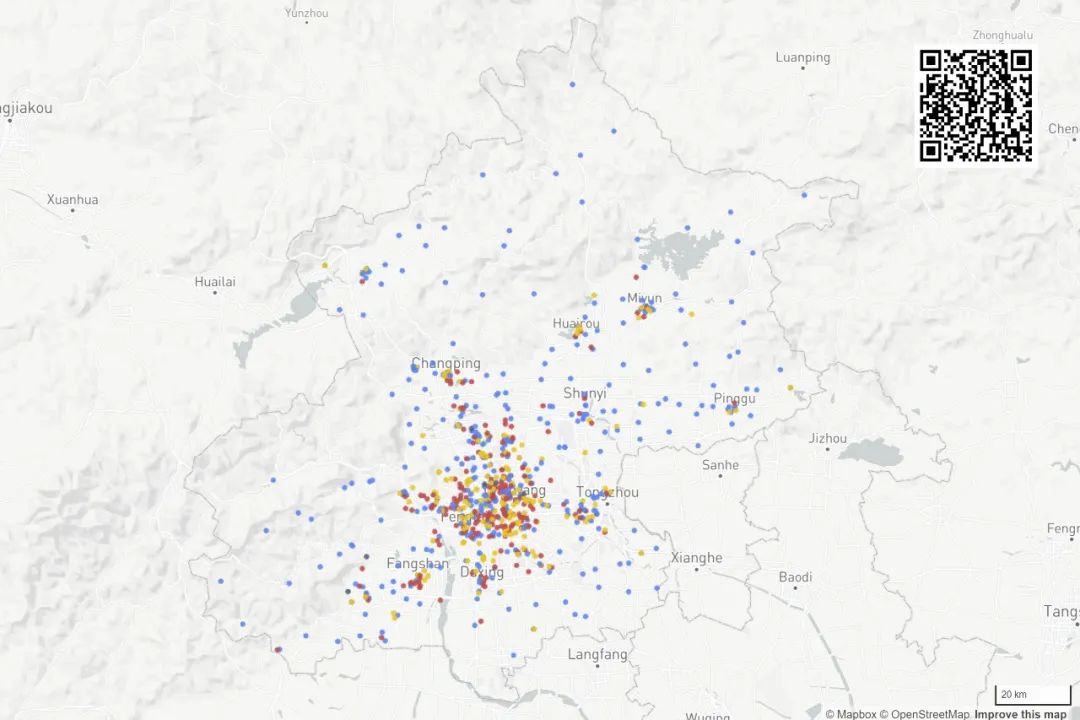Click the Huairou district label
The width and height of the screenshot is (1080, 720).
(576, 323)
